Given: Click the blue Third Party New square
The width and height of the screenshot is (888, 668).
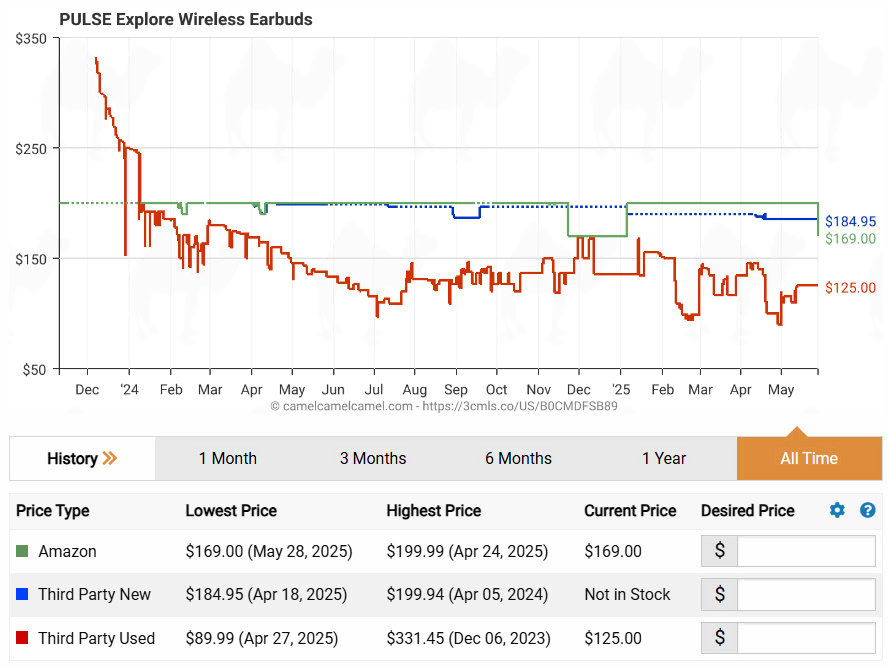Looking at the screenshot, I should pyautogui.click(x=22, y=595).
